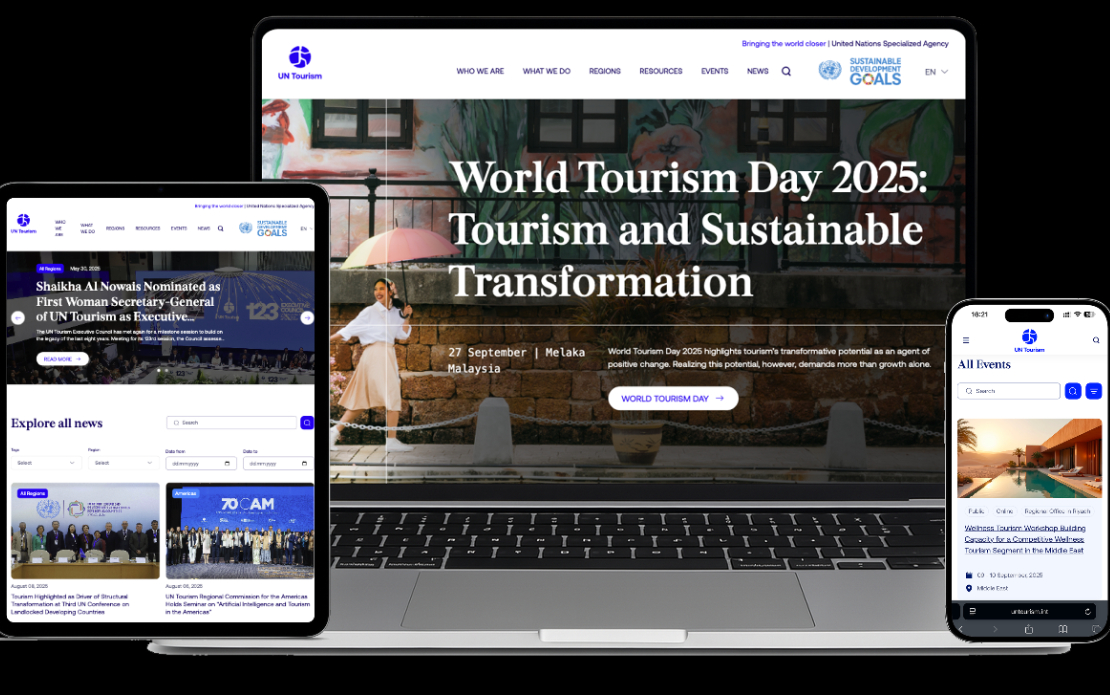Open the Date to date picker on tablet
This screenshot has height=695, width=1110.
click(278, 464)
